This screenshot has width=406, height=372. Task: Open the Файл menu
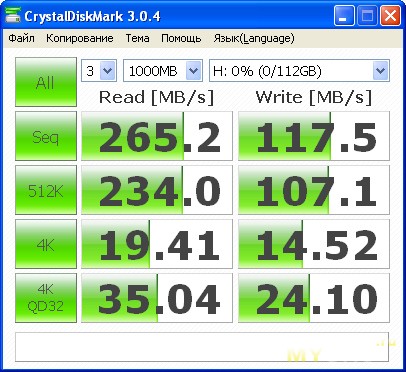tap(21, 38)
